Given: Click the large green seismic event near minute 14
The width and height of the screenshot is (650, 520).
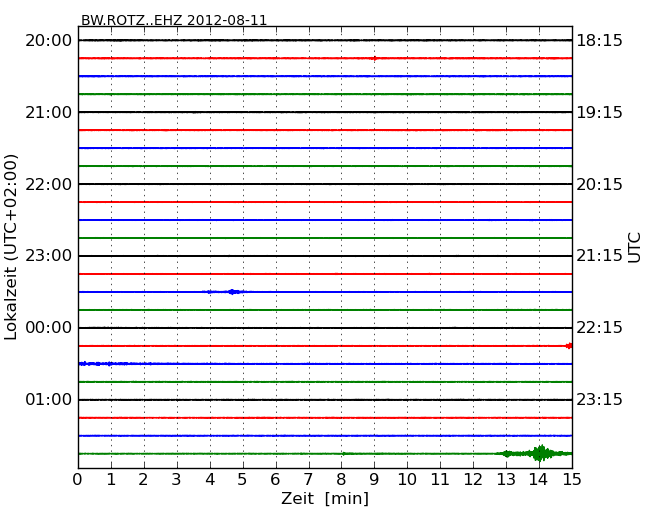Looking at the screenshot, I should (x=540, y=454).
